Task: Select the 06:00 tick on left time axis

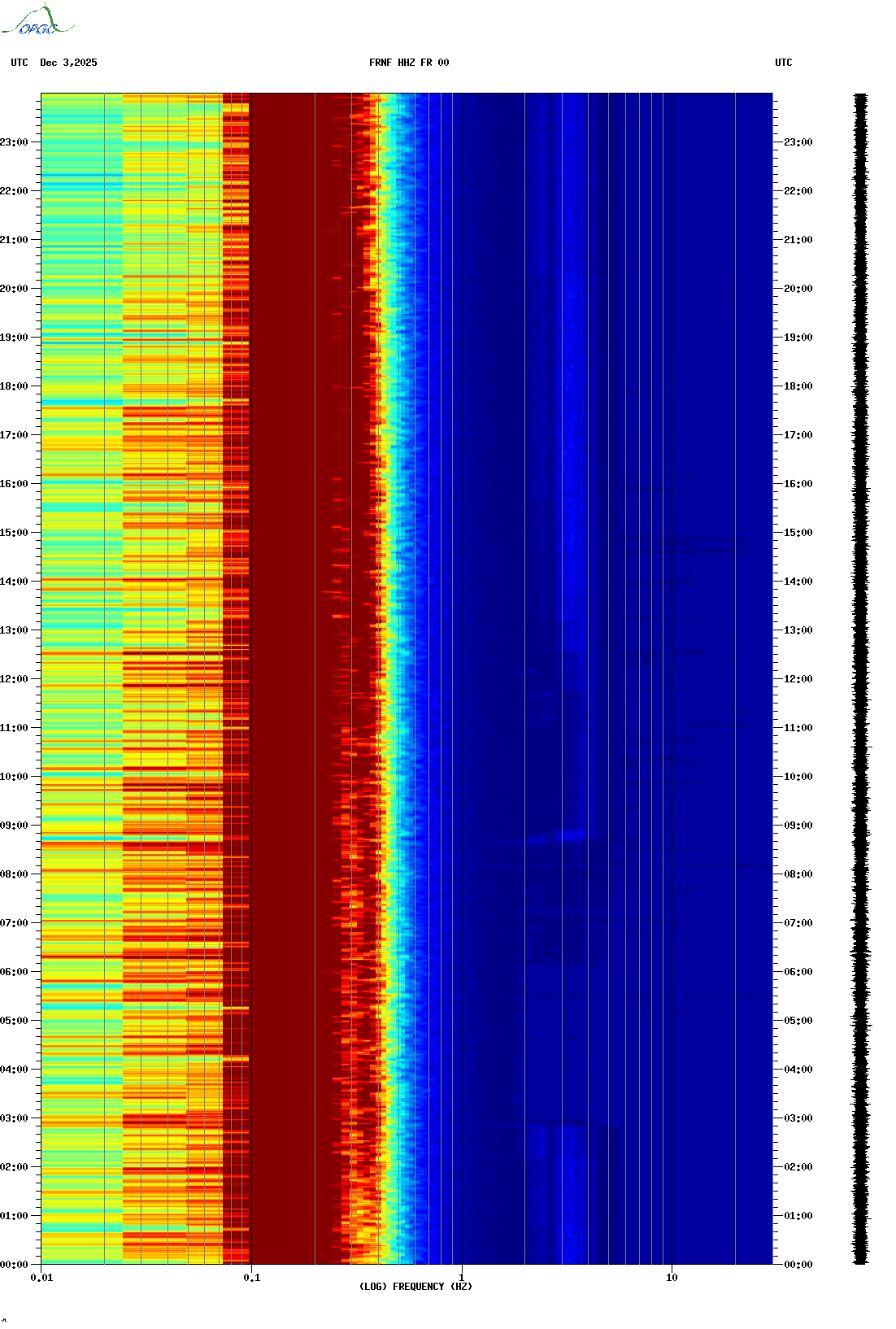Action: pyautogui.click(x=15, y=972)
